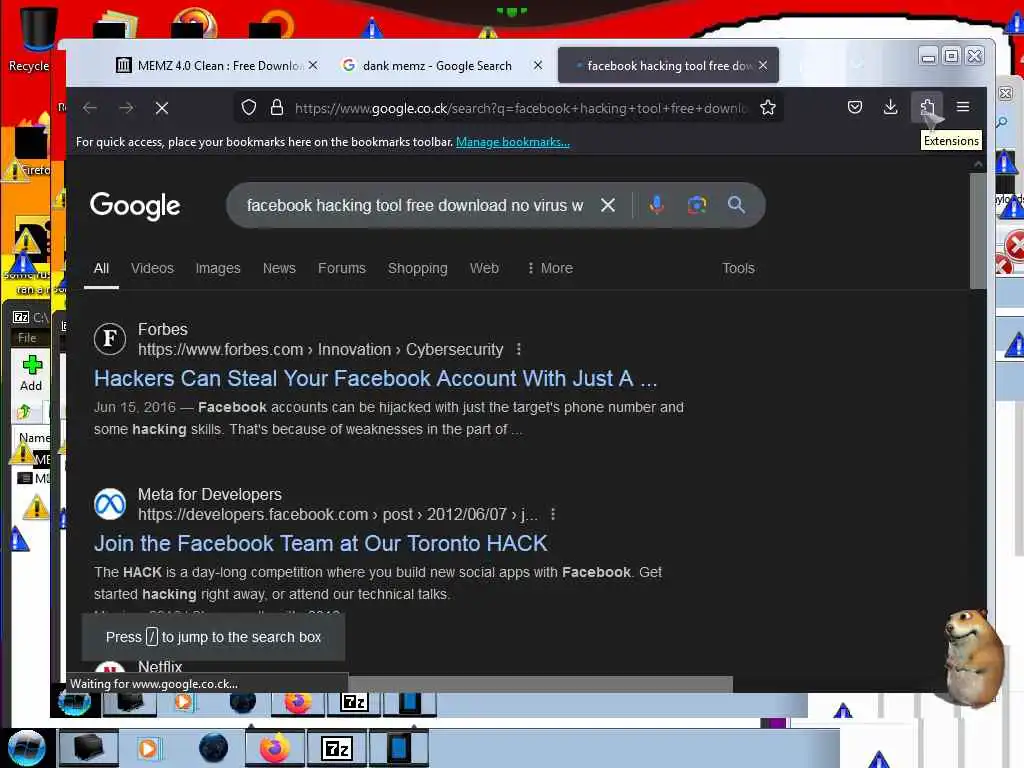
Task: Click Name column header in 7-Zip window
Action: (34, 438)
